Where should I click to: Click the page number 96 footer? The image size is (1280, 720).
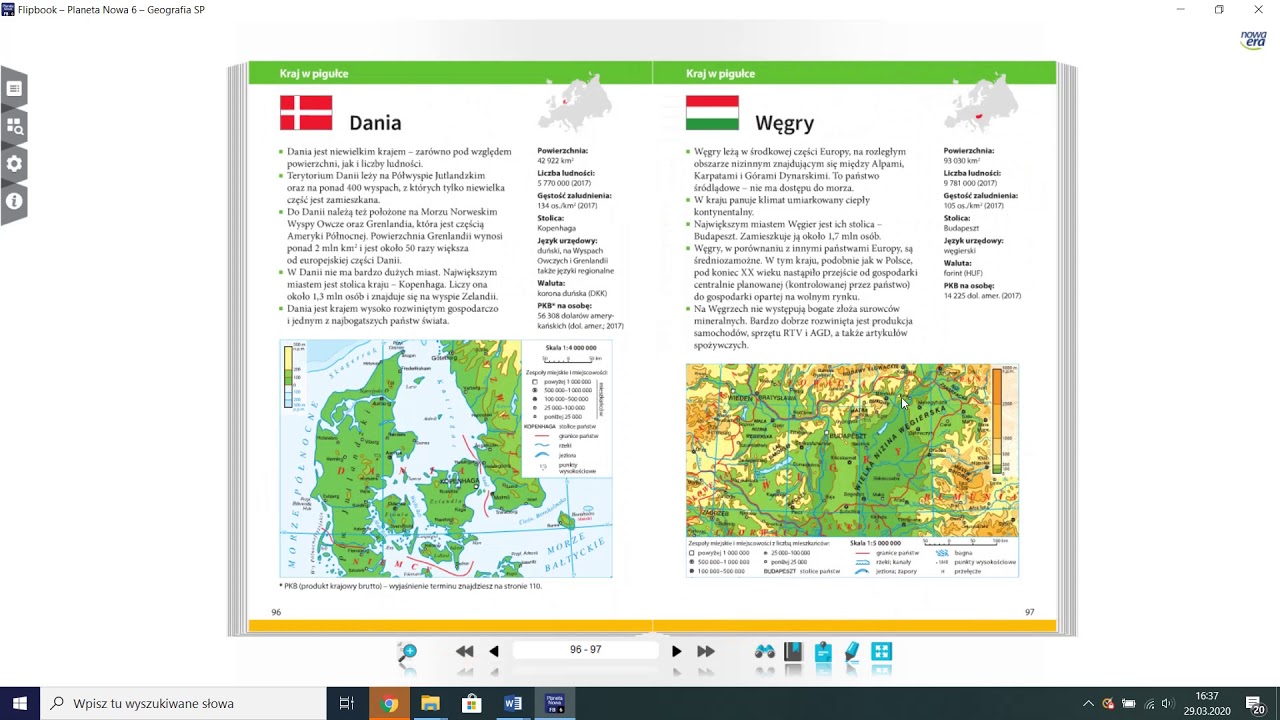(x=276, y=612)
